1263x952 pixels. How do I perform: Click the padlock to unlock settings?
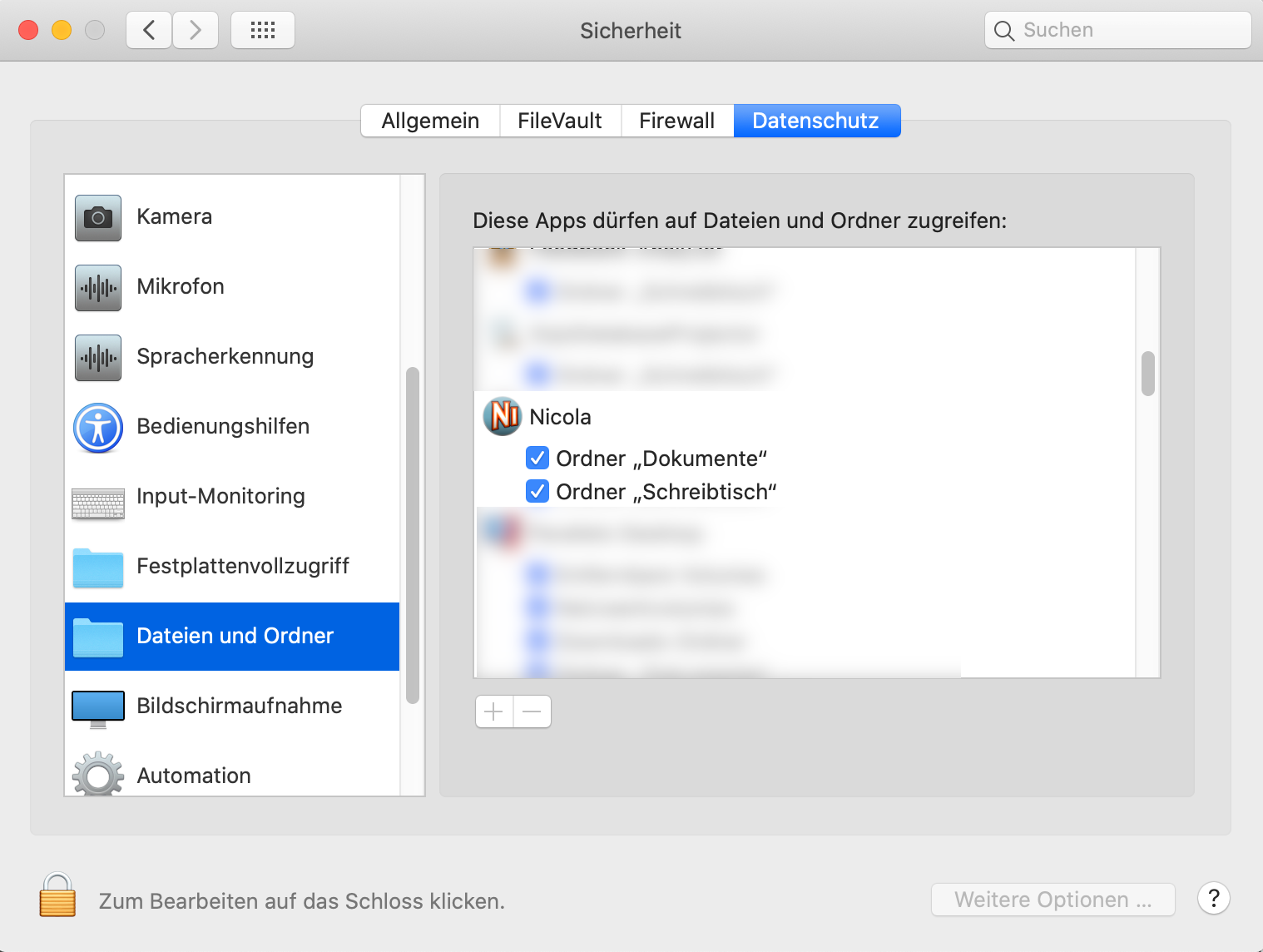[x=57, y=895]
